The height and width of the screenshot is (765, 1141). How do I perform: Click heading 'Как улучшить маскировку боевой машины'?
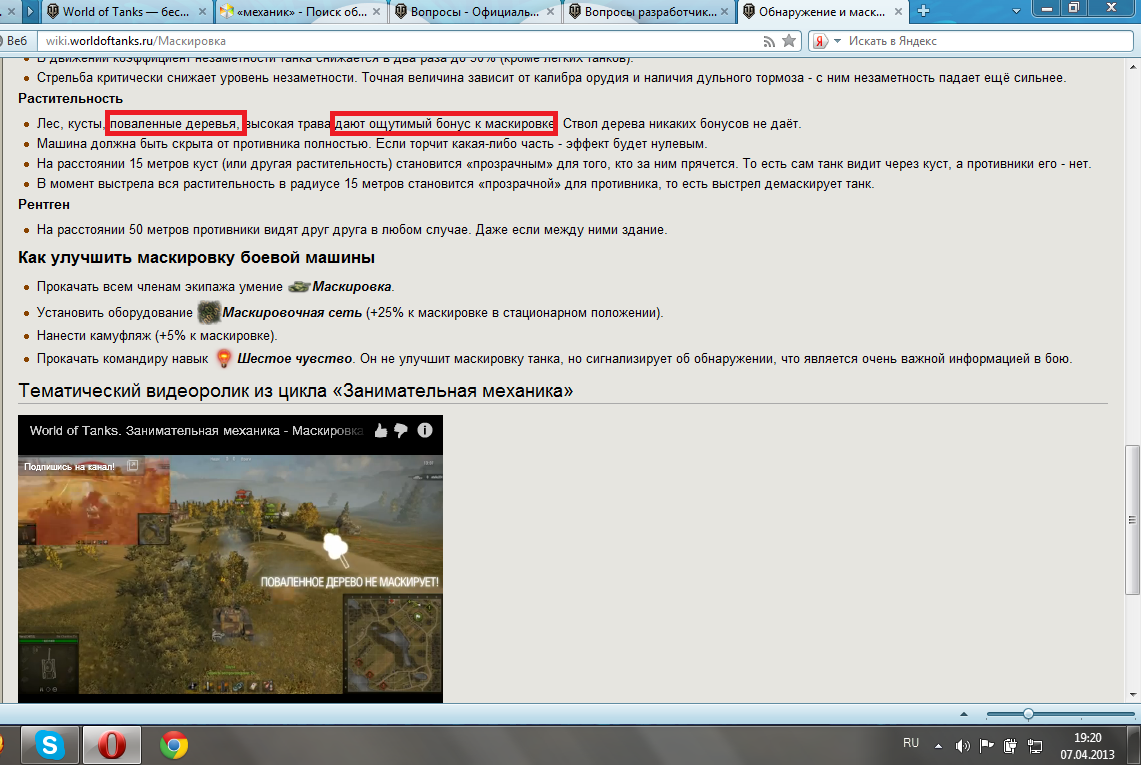pos(196,258)
